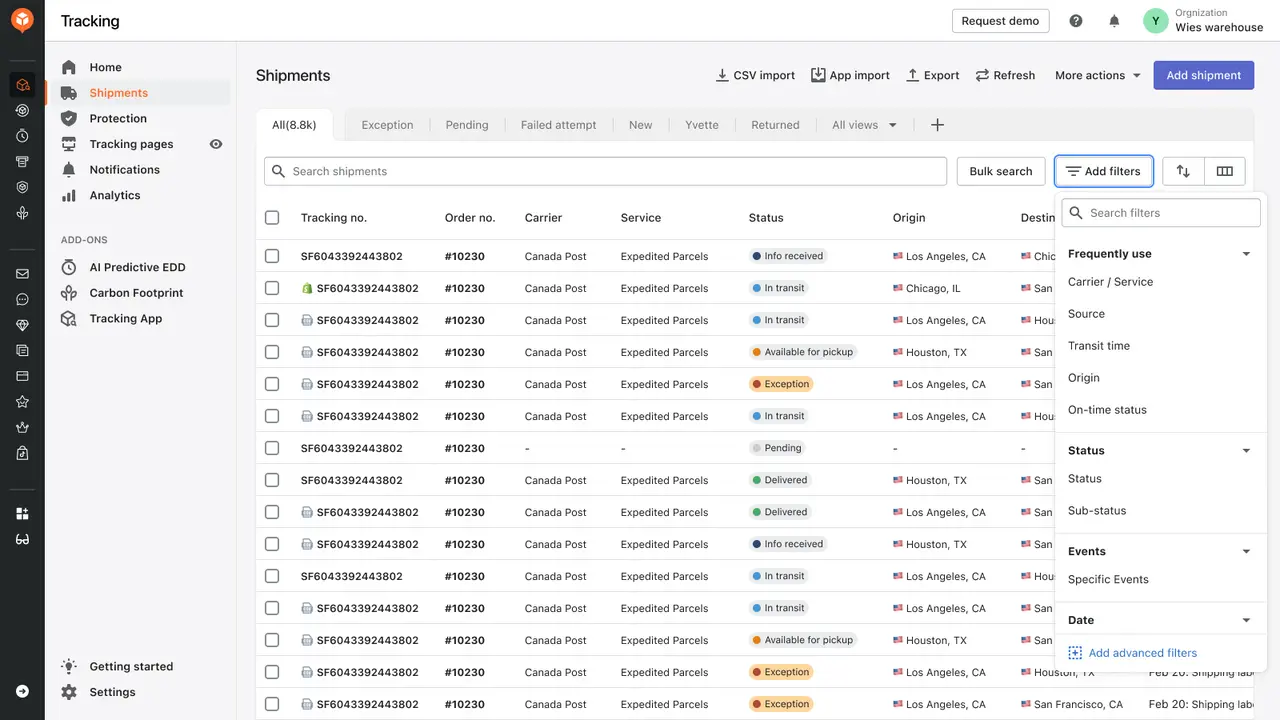Open the notifications bell in the header
Viewport: 1280px width, 720px height.
pos(1114,21)
